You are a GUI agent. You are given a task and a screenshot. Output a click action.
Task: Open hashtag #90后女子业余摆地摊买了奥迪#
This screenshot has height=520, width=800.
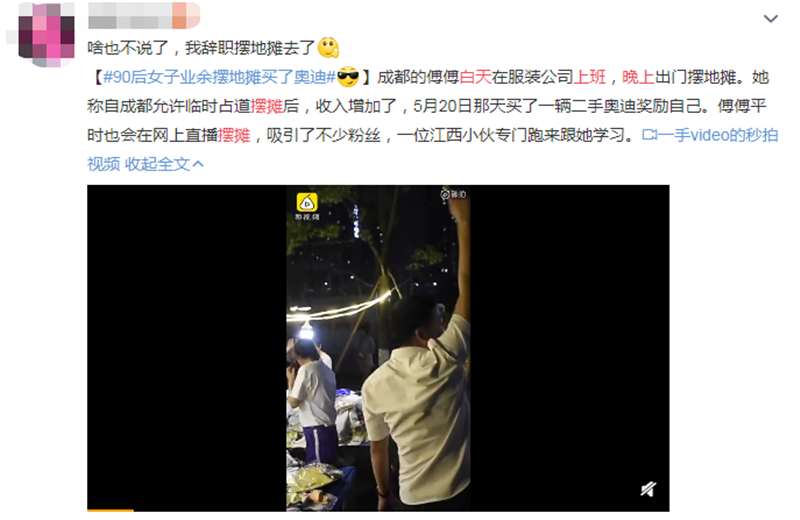pos(219,77)
